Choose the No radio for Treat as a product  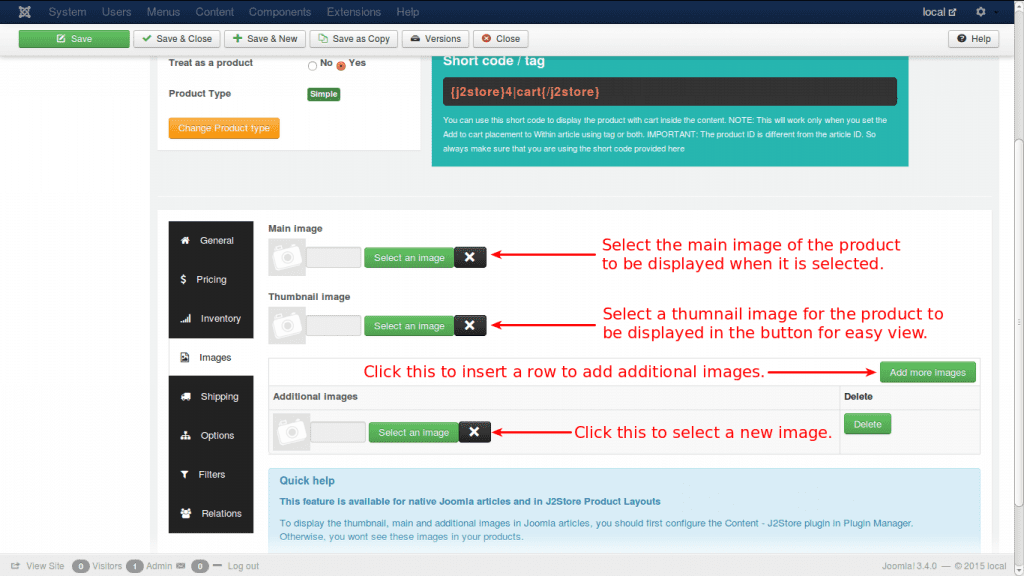click(311, 63)
